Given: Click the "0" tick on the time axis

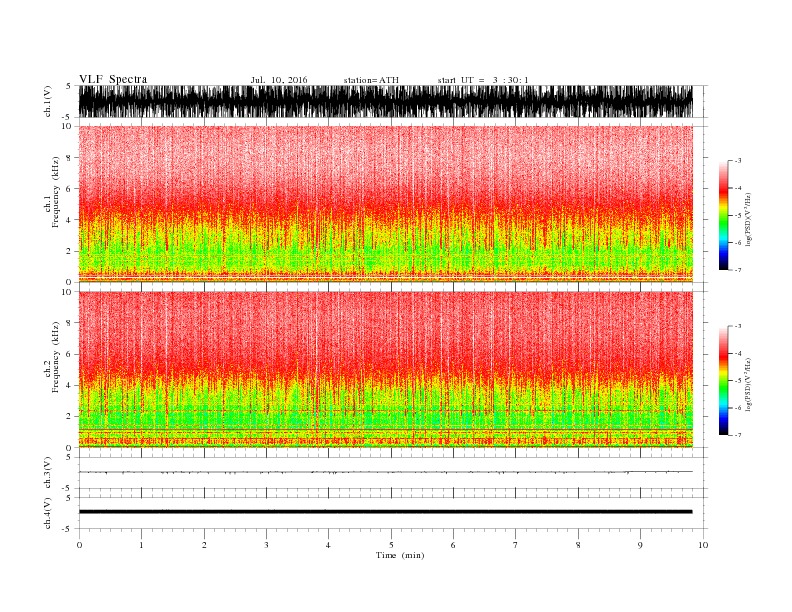Looking at the screenshot, I should [79, 545].
